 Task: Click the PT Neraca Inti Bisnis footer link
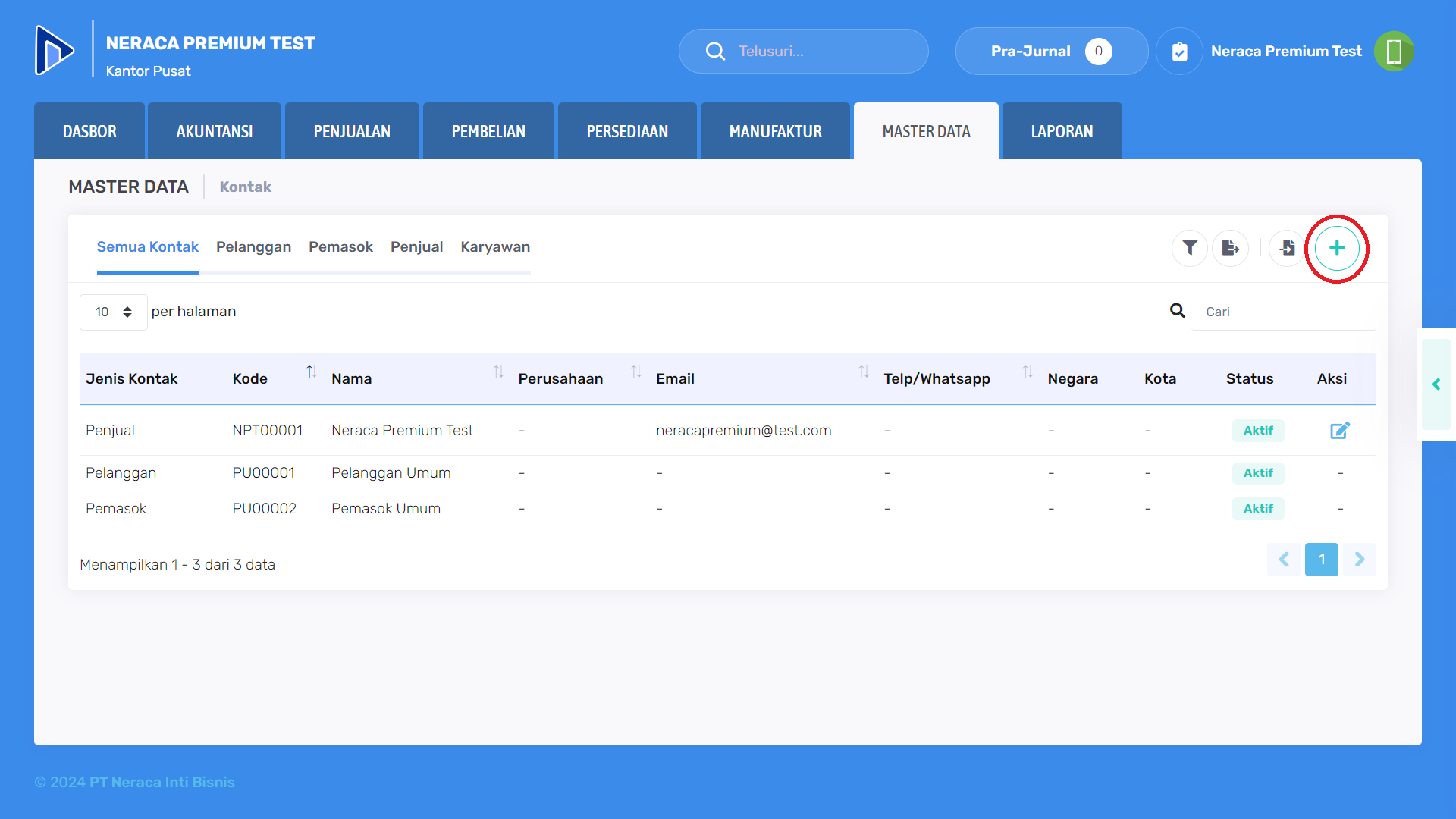[162, 782]
